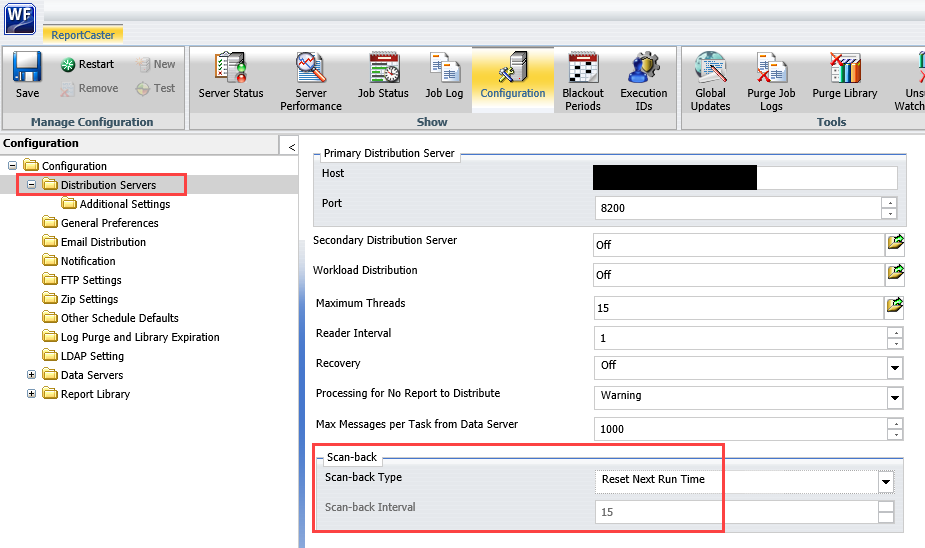This screenshot has width=925, height=548.
Task: Collapse the Configuration panel with arrow
Action: (x=290, y=146)
